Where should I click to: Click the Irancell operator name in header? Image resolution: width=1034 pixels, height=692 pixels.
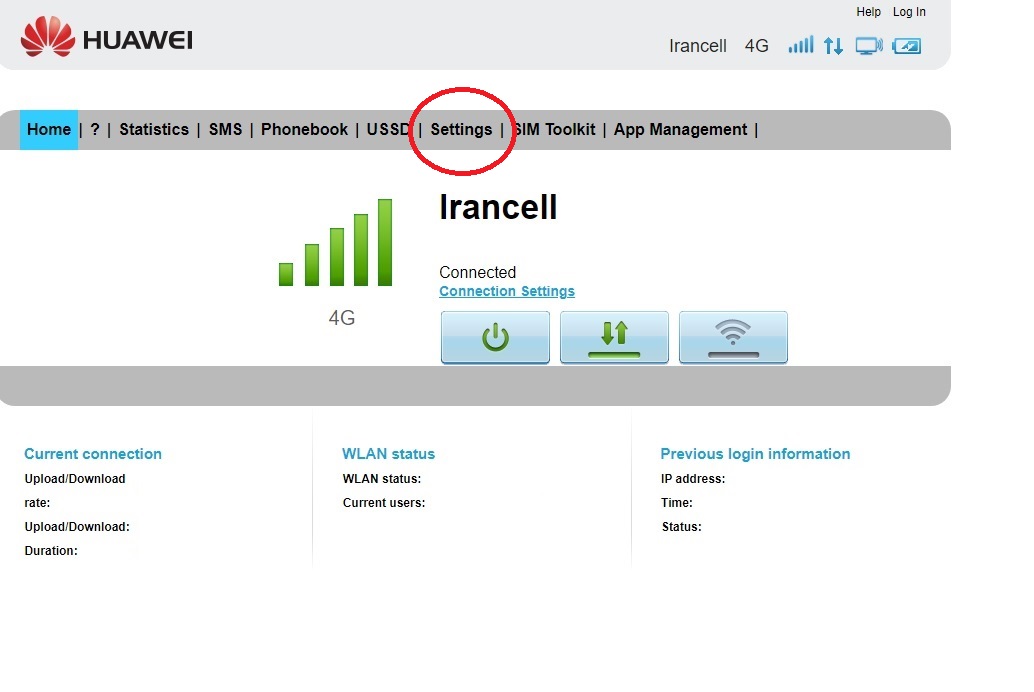click(698, 46)
